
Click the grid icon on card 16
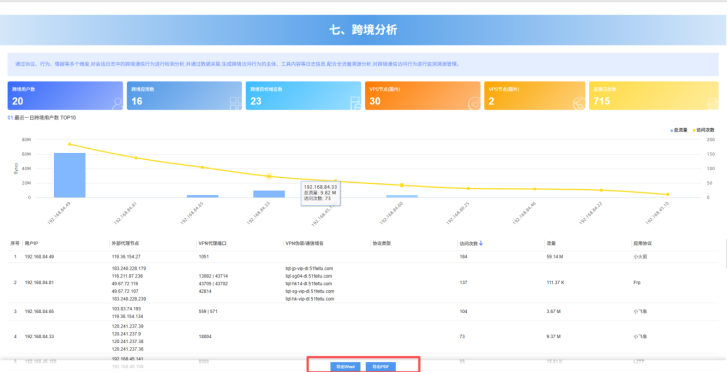point(236,103)
